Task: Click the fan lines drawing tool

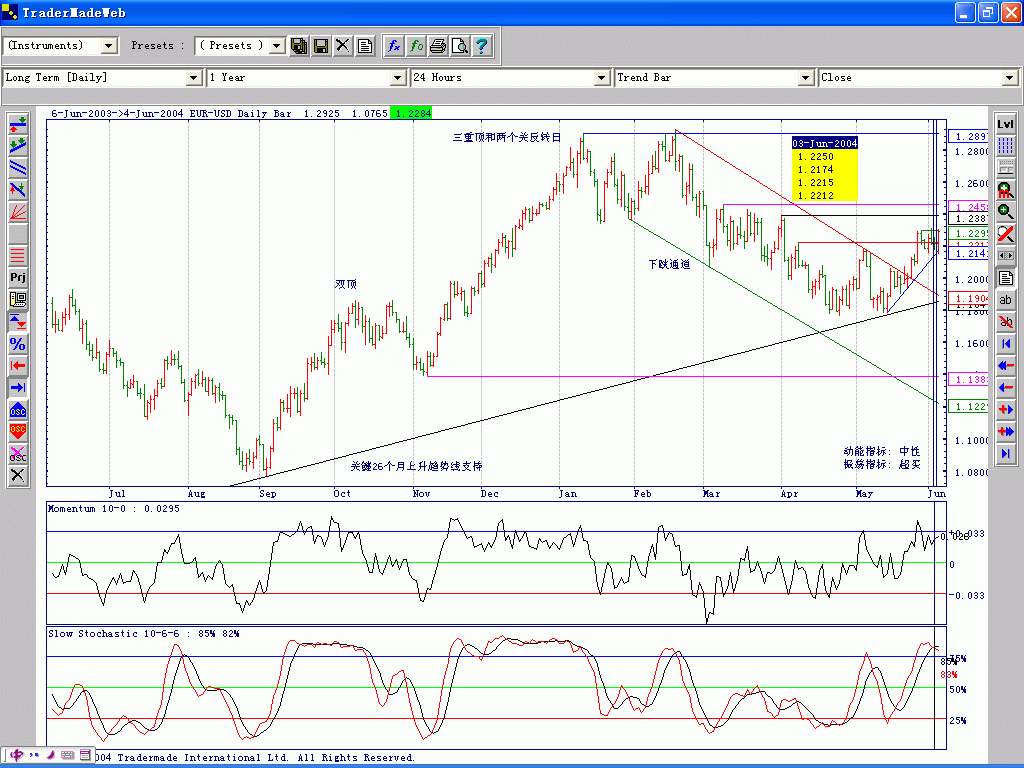Action: tap(18, 211)
